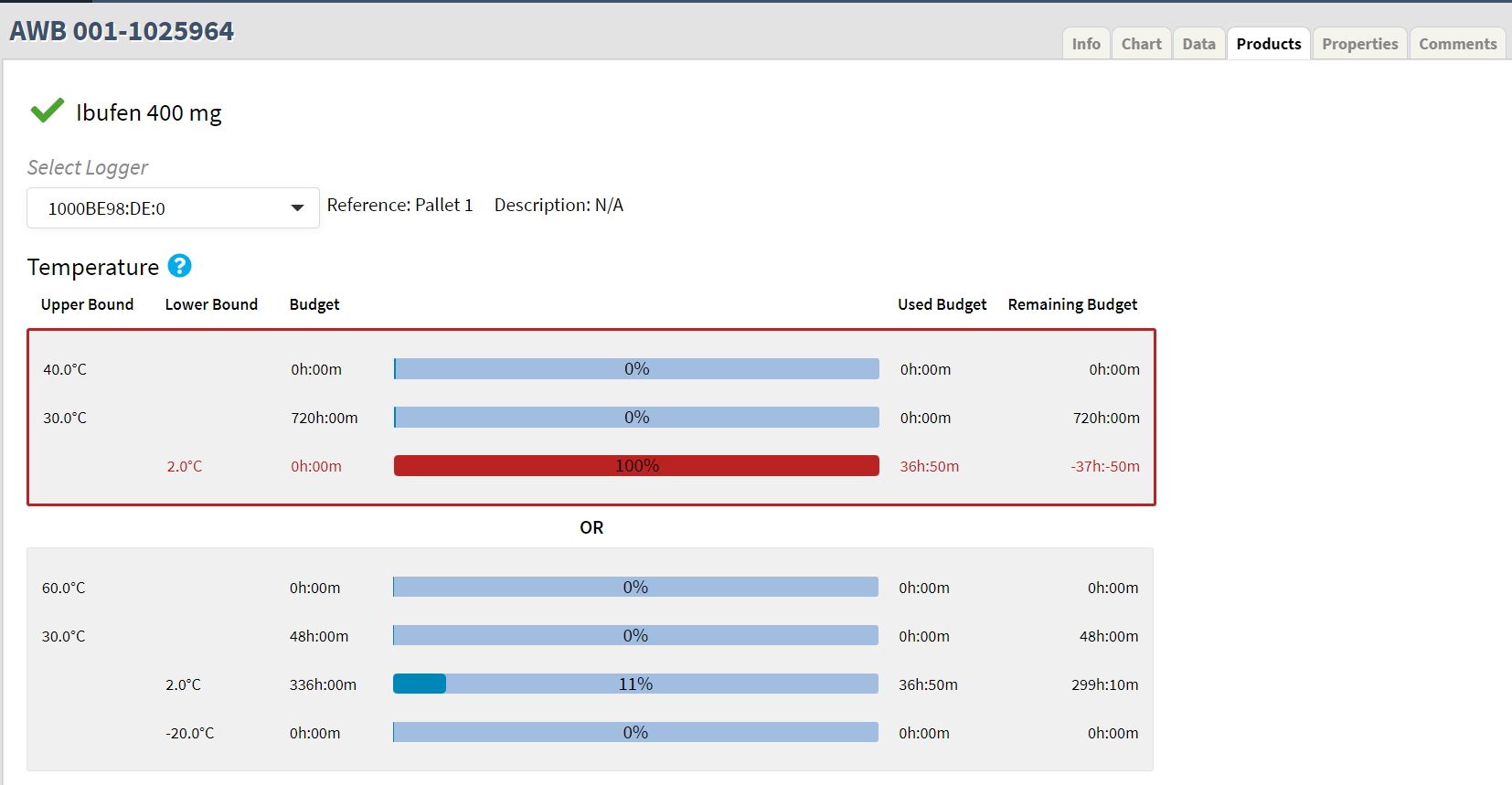1512x785 pixels.
Task: Open the Select Logger dropdown arrow
Action: [297, 208]
